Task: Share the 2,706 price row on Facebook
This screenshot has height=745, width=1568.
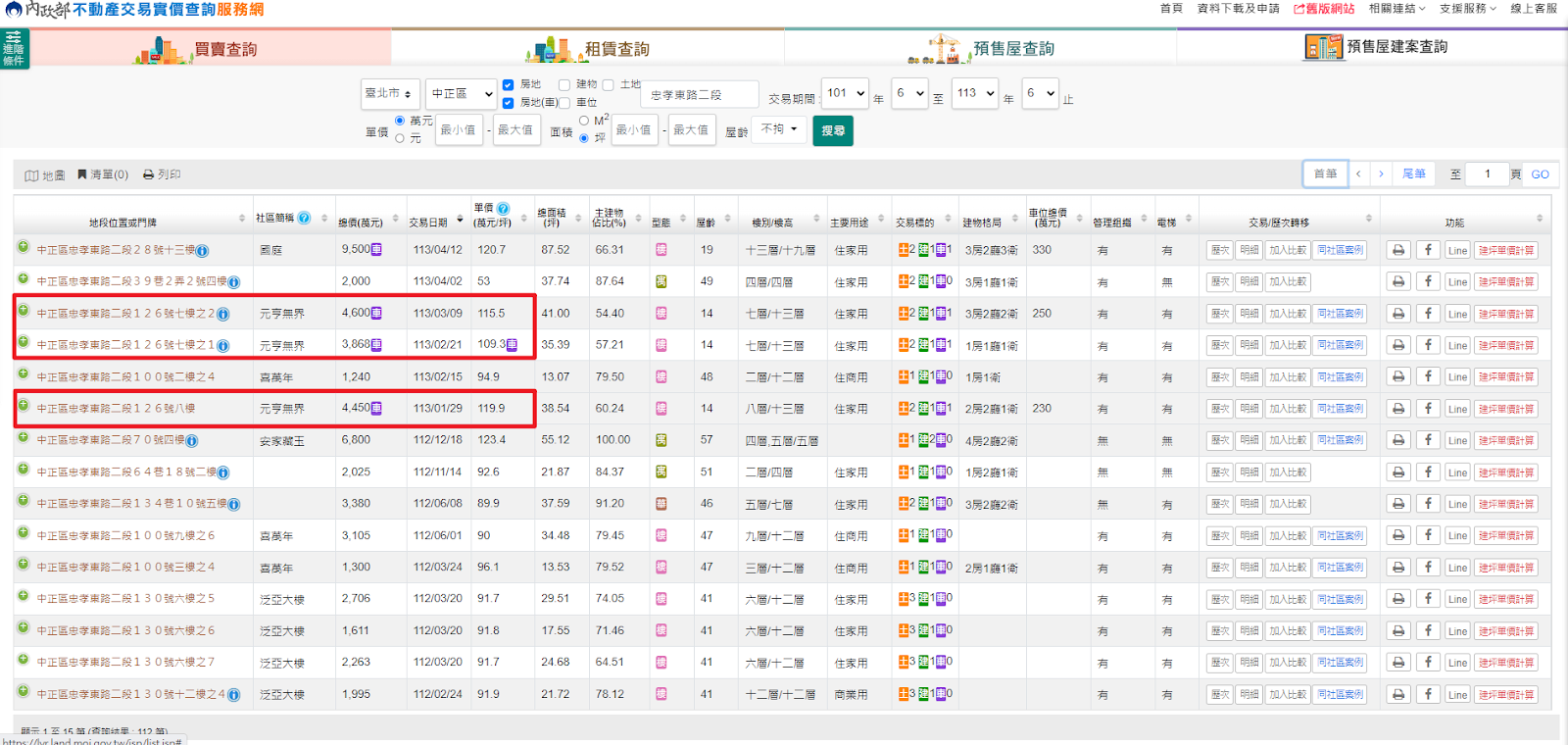Action: click(x=1428, y=599)
